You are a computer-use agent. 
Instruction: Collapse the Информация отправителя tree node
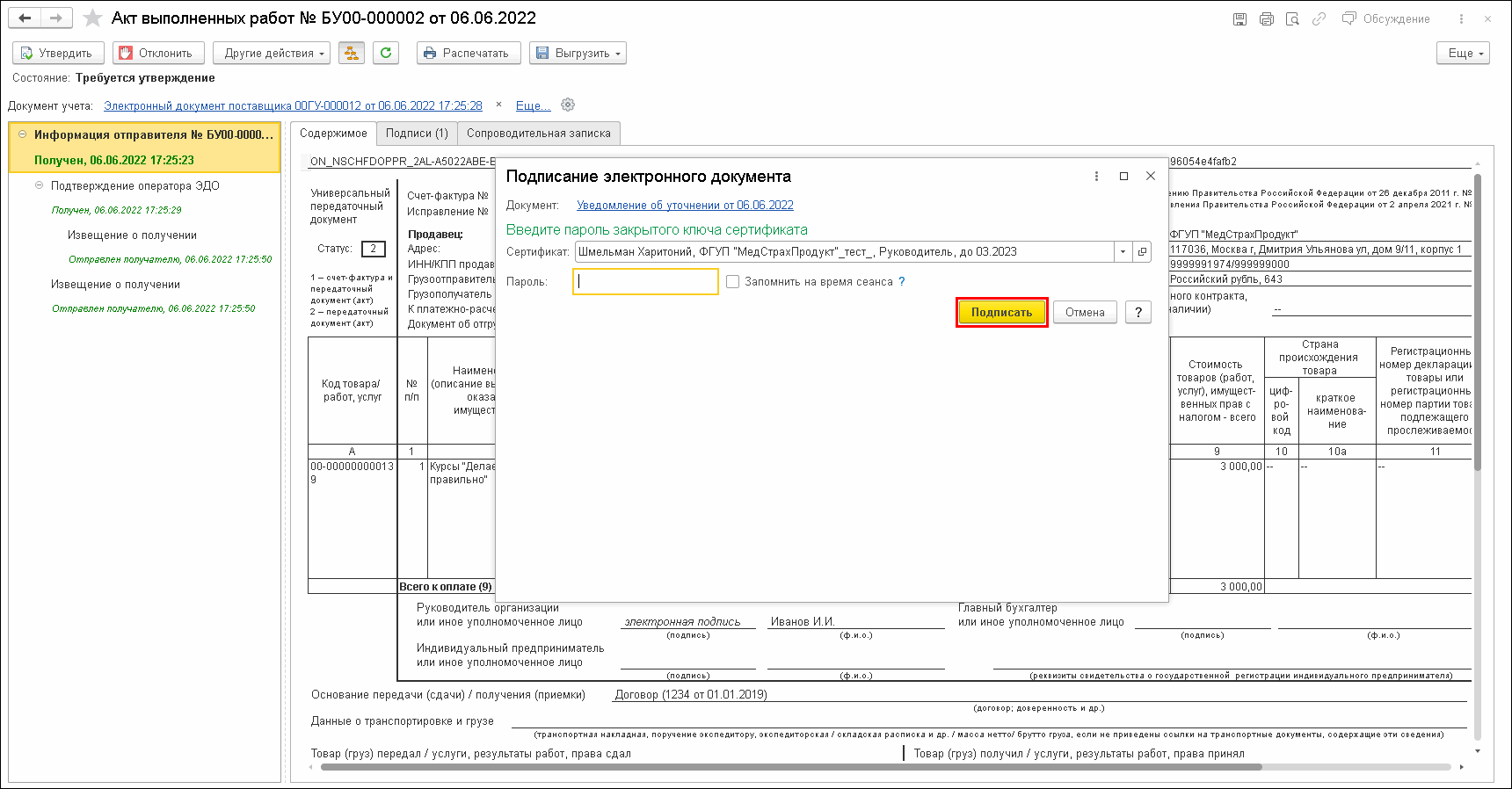click(x=22, y=134)
